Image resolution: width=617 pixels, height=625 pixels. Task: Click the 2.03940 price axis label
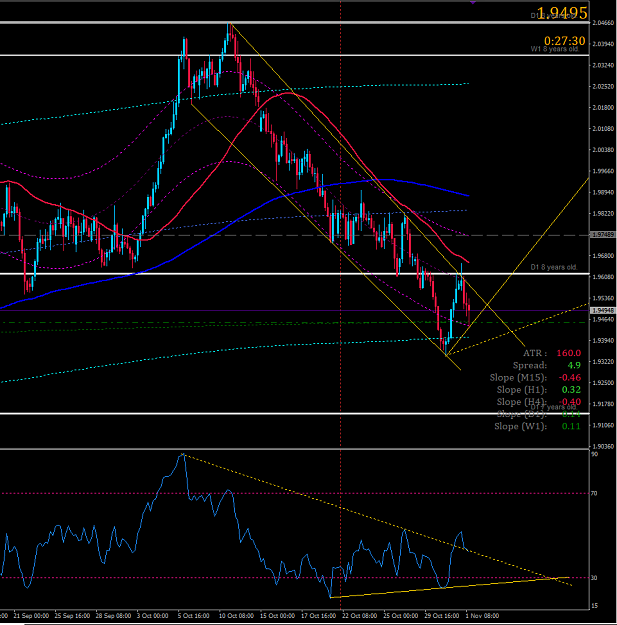pos(603,44)
